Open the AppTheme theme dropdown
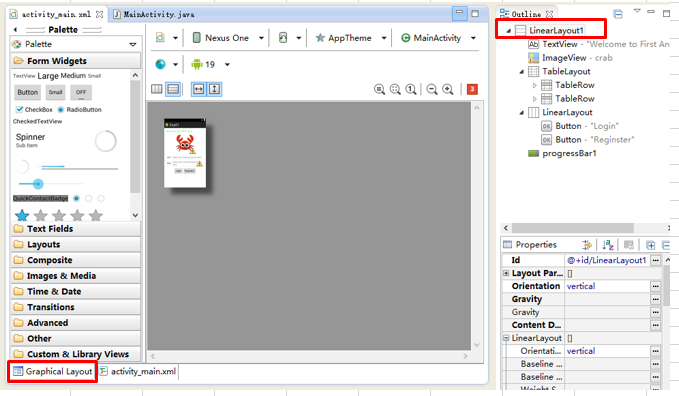 (384, 38)
